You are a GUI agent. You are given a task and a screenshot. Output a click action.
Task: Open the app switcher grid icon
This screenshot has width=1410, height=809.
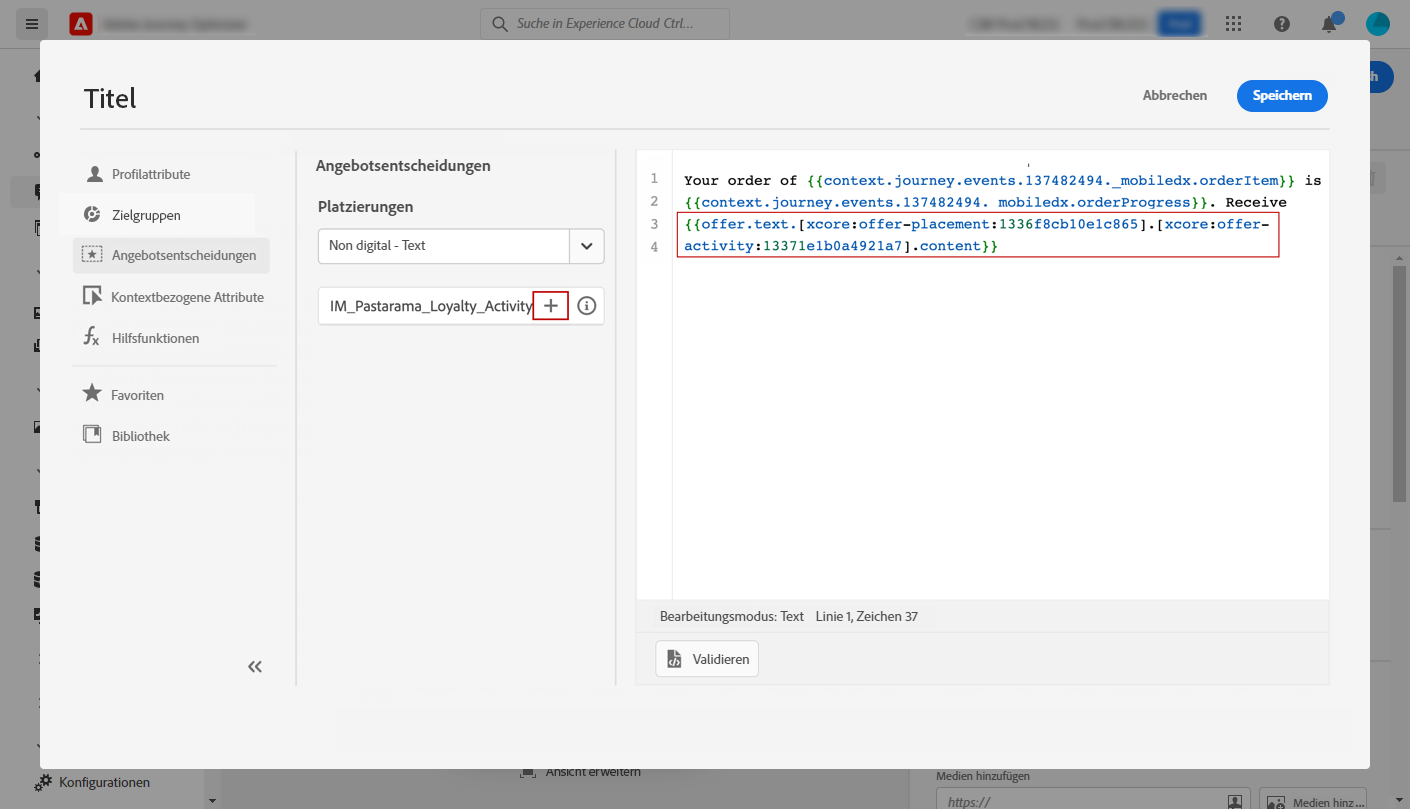pos(1233,24)
